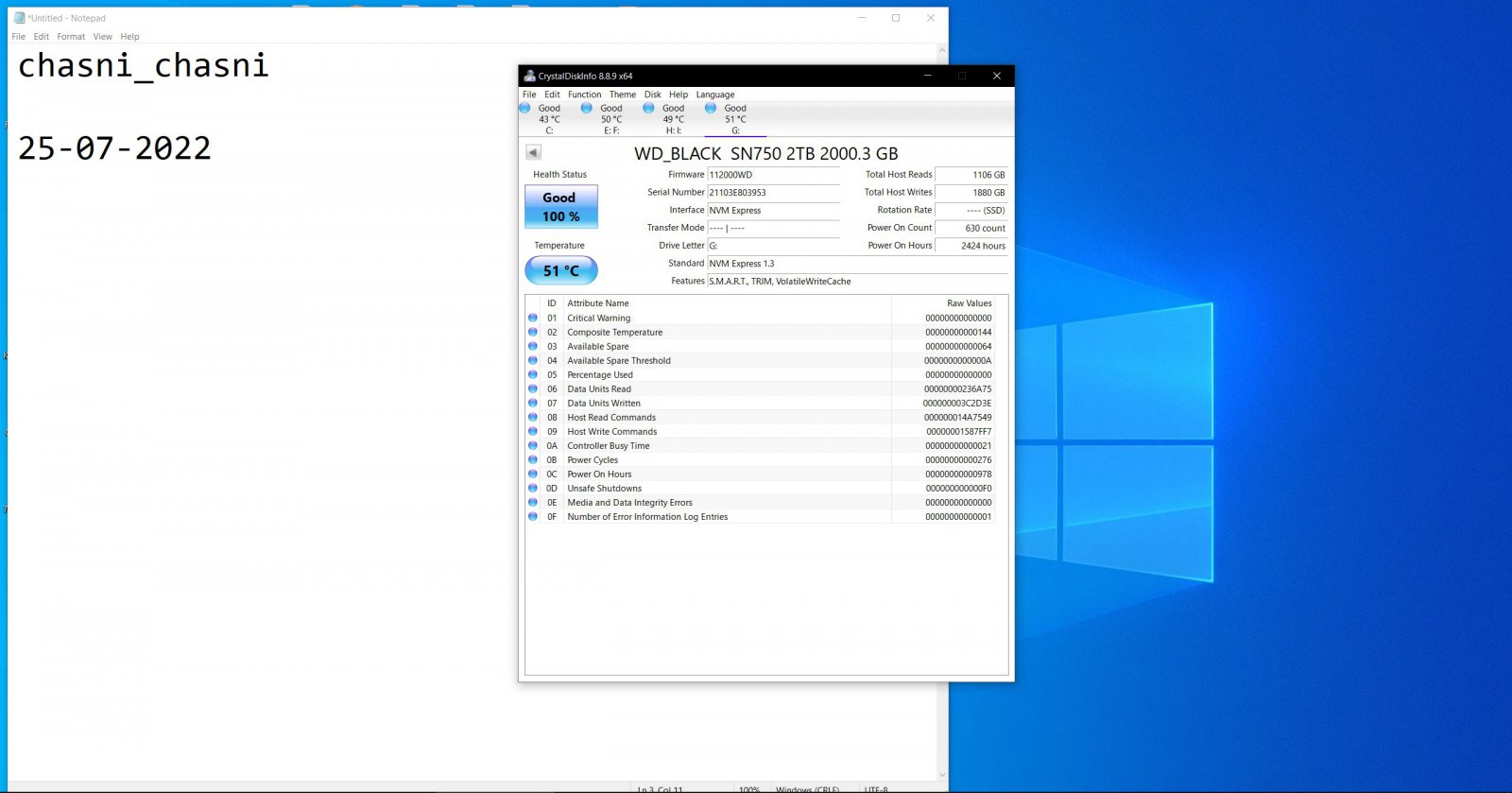The height and width of the screenshot is (793, 1512).
Task: Open the Disk menu
Action: pyautogui.click(x=653, y=95)
